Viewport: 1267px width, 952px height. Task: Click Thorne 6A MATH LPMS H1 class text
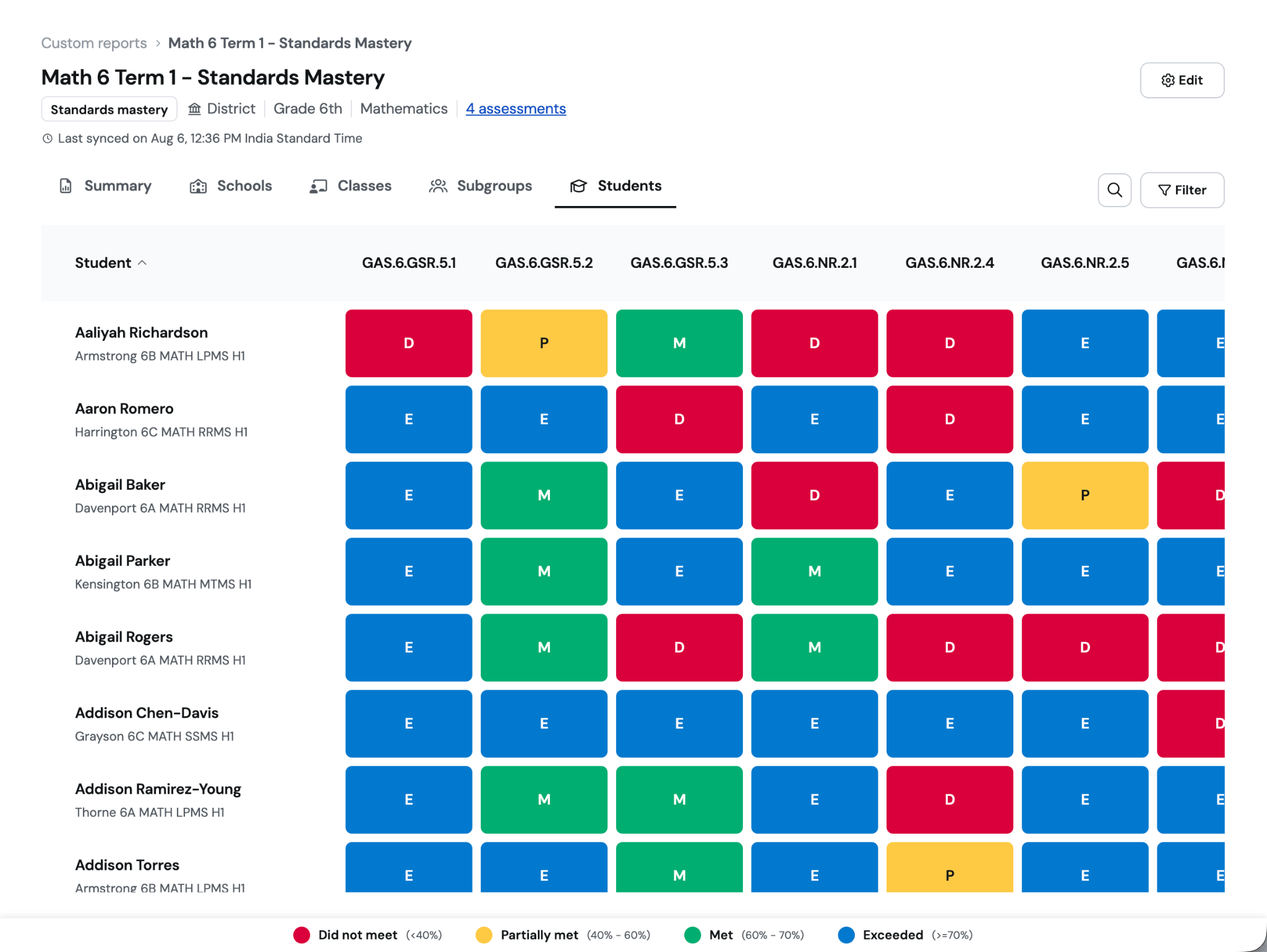pos(150,813)
